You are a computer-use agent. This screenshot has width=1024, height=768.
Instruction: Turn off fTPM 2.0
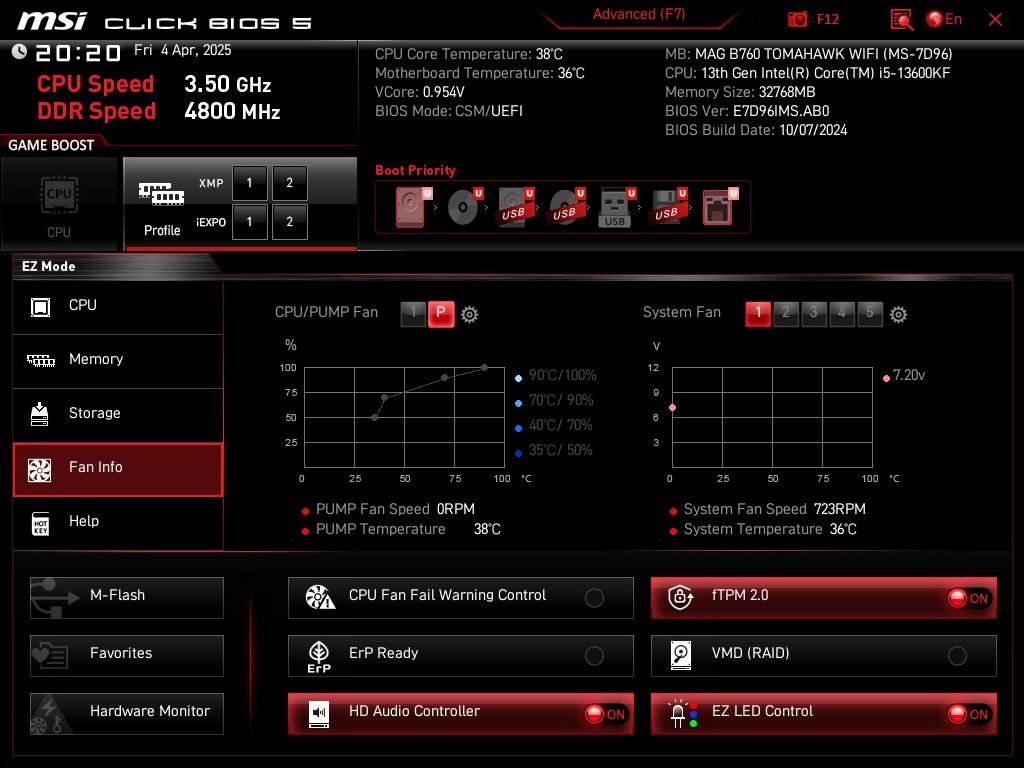click(824, 598)
